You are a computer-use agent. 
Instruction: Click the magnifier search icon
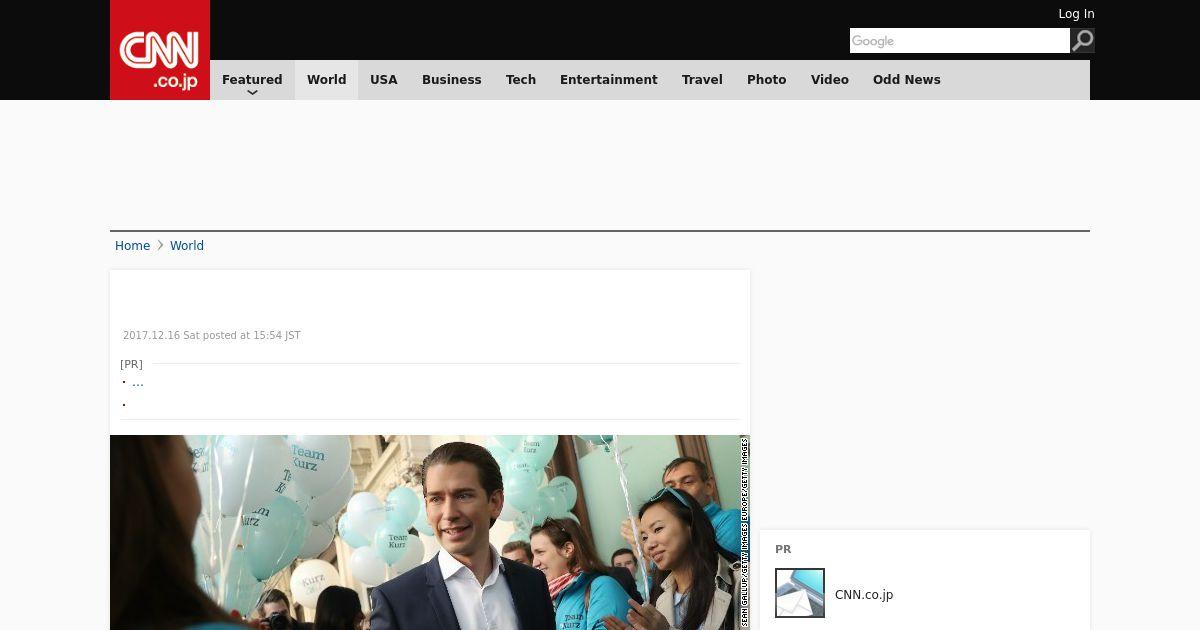(x=1082, y=40)
